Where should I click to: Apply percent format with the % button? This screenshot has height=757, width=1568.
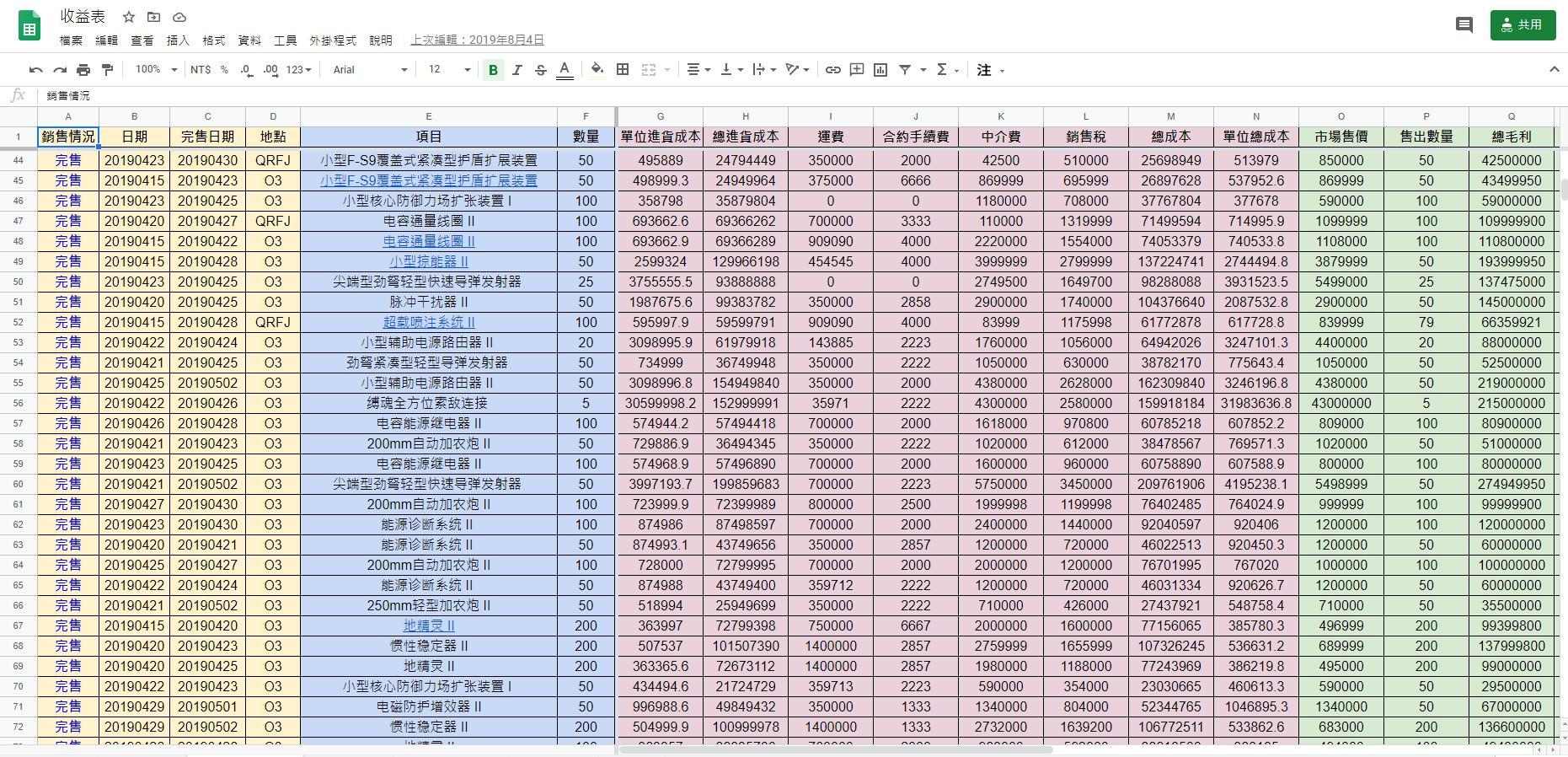click(x=224, y=70)
